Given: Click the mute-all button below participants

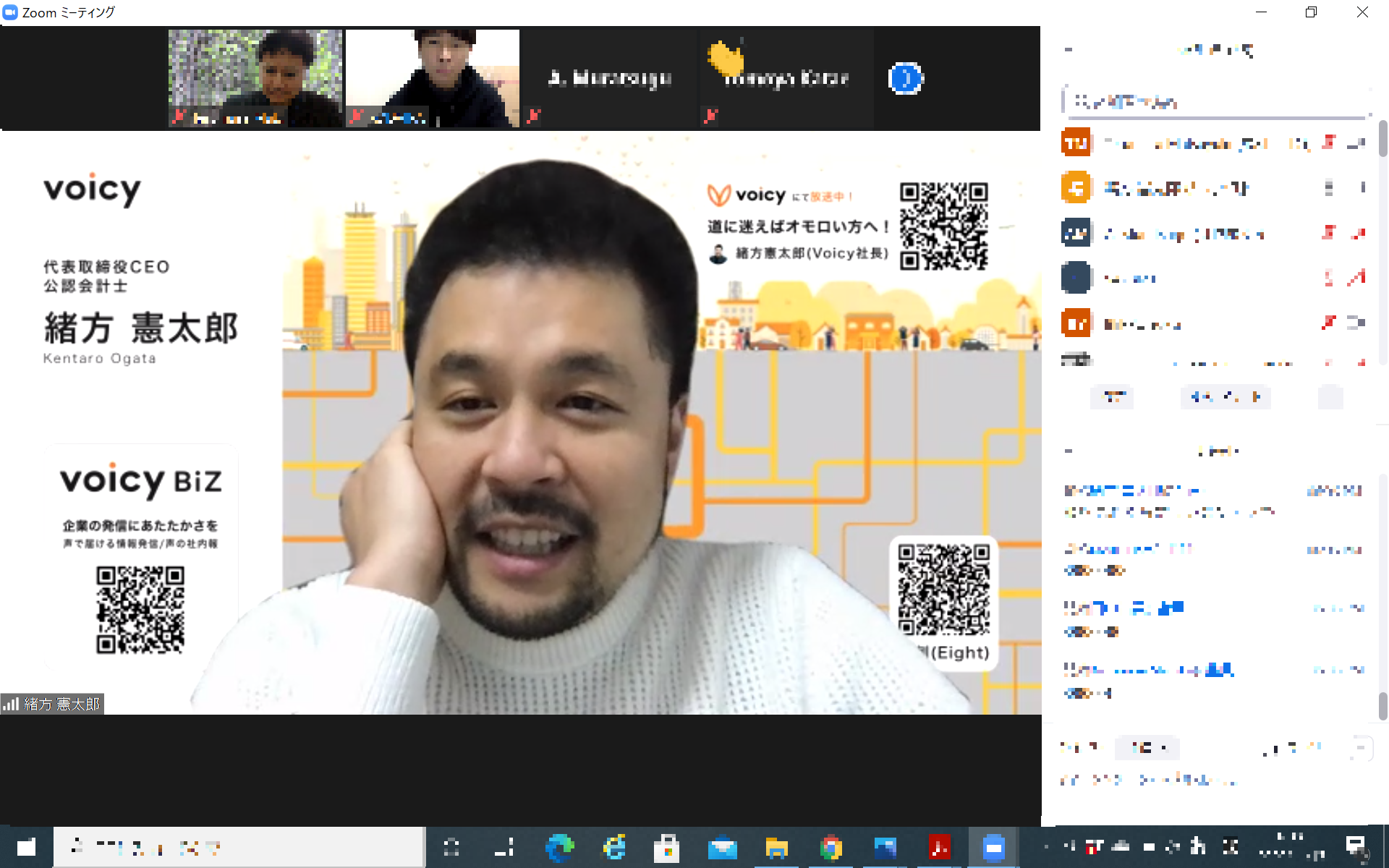Looking at the screenshot, I should point(1225,397).
